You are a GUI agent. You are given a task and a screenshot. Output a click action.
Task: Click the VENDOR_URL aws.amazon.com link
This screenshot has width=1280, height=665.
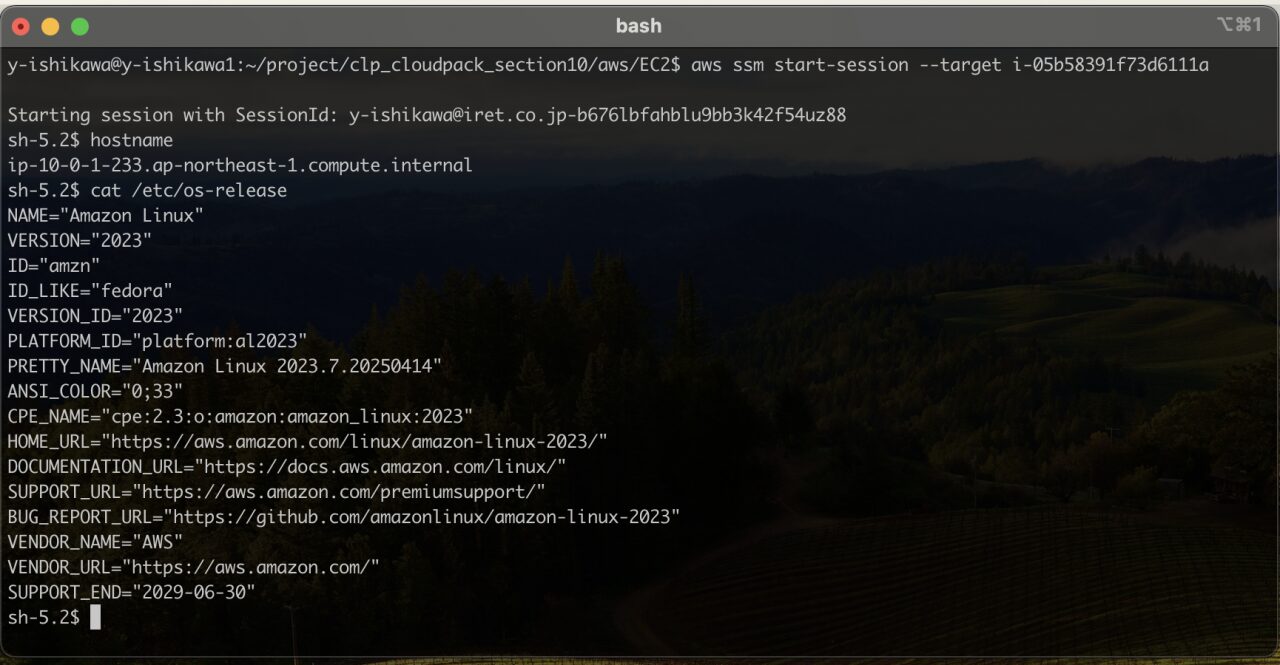pos(255,567)
